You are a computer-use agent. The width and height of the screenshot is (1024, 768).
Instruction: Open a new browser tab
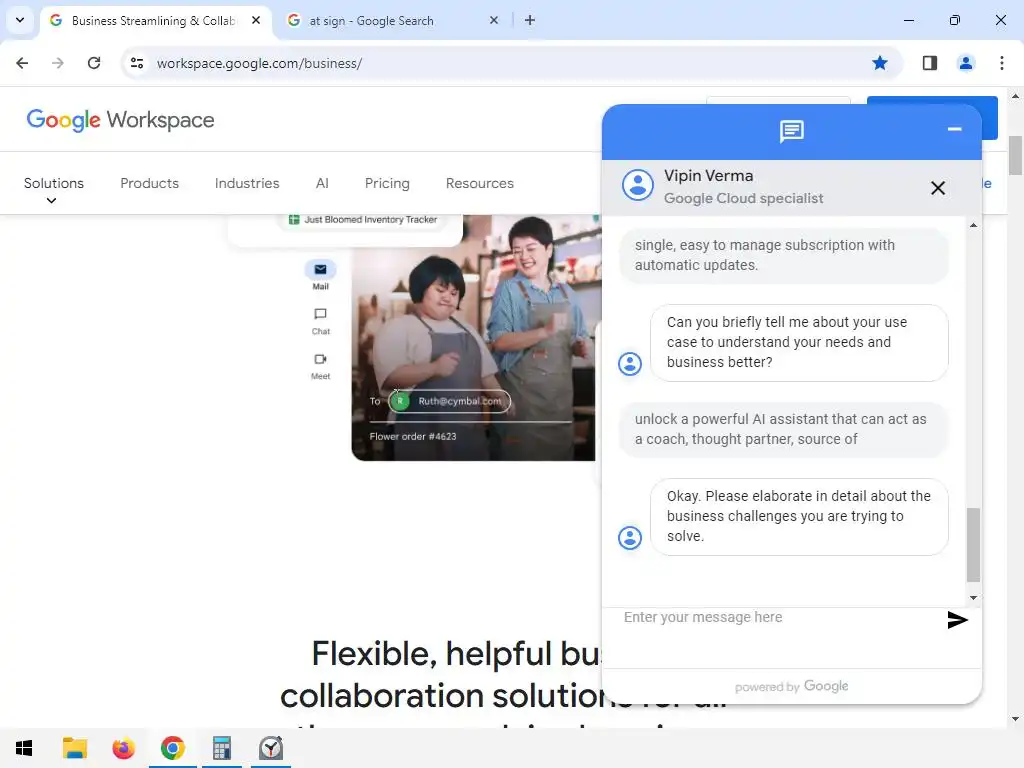point(530,20)
